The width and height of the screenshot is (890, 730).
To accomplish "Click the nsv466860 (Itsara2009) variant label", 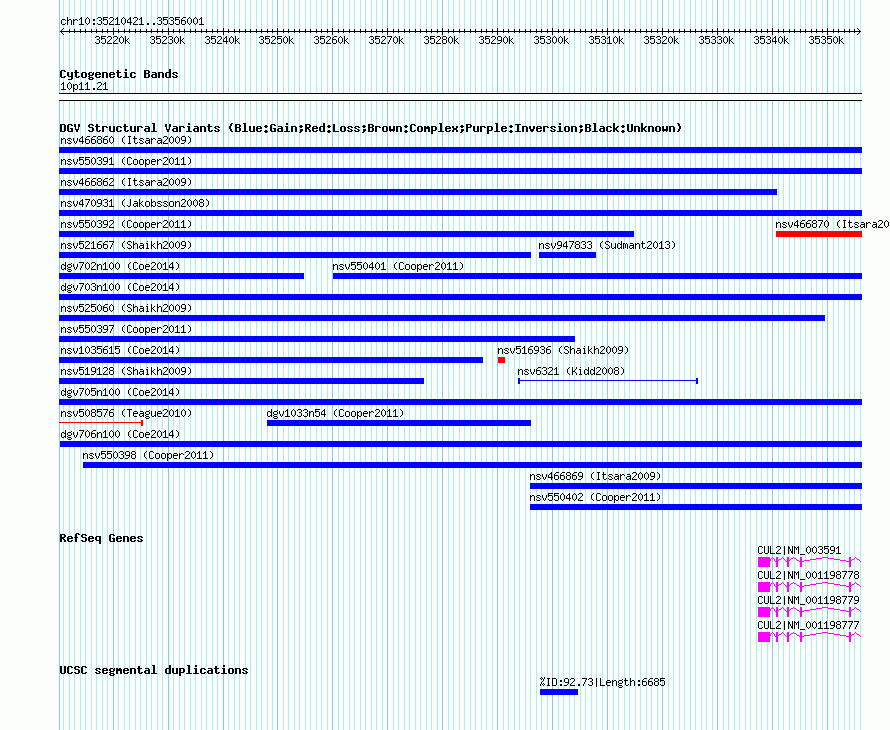I will [126, 140].
